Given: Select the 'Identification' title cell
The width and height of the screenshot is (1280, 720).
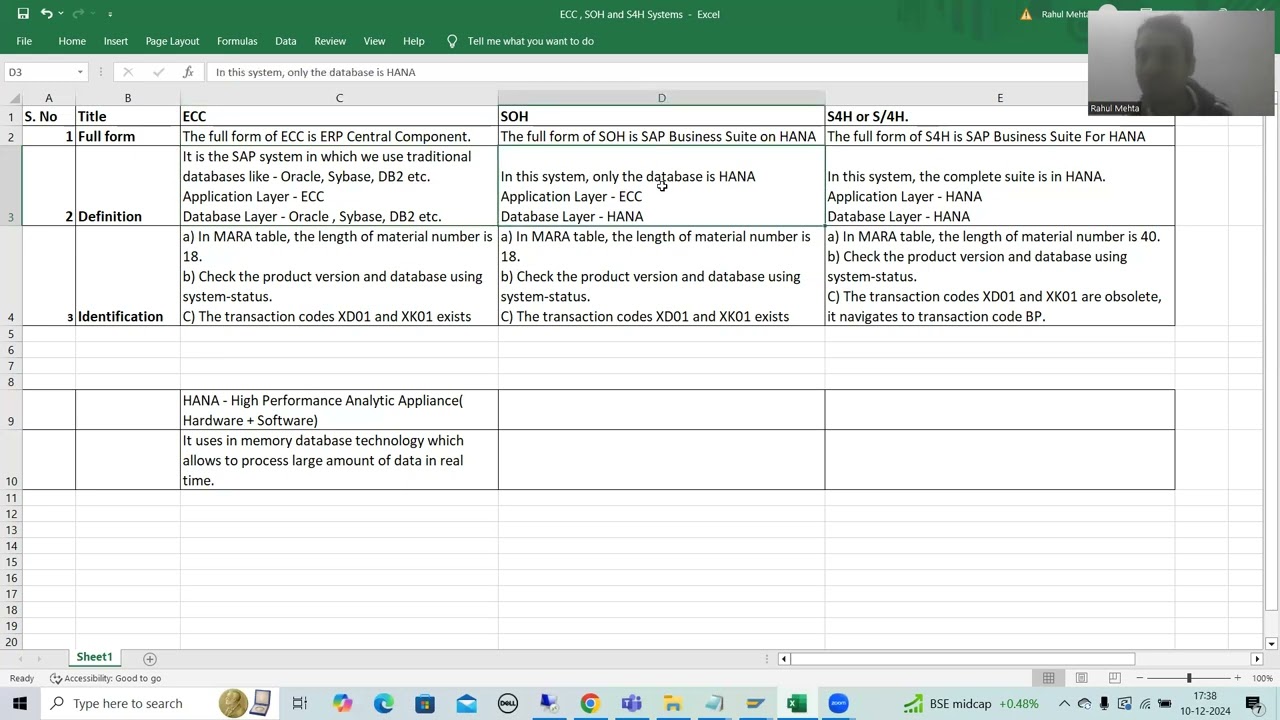Looking at the screenshot, I should pos(128,276).
